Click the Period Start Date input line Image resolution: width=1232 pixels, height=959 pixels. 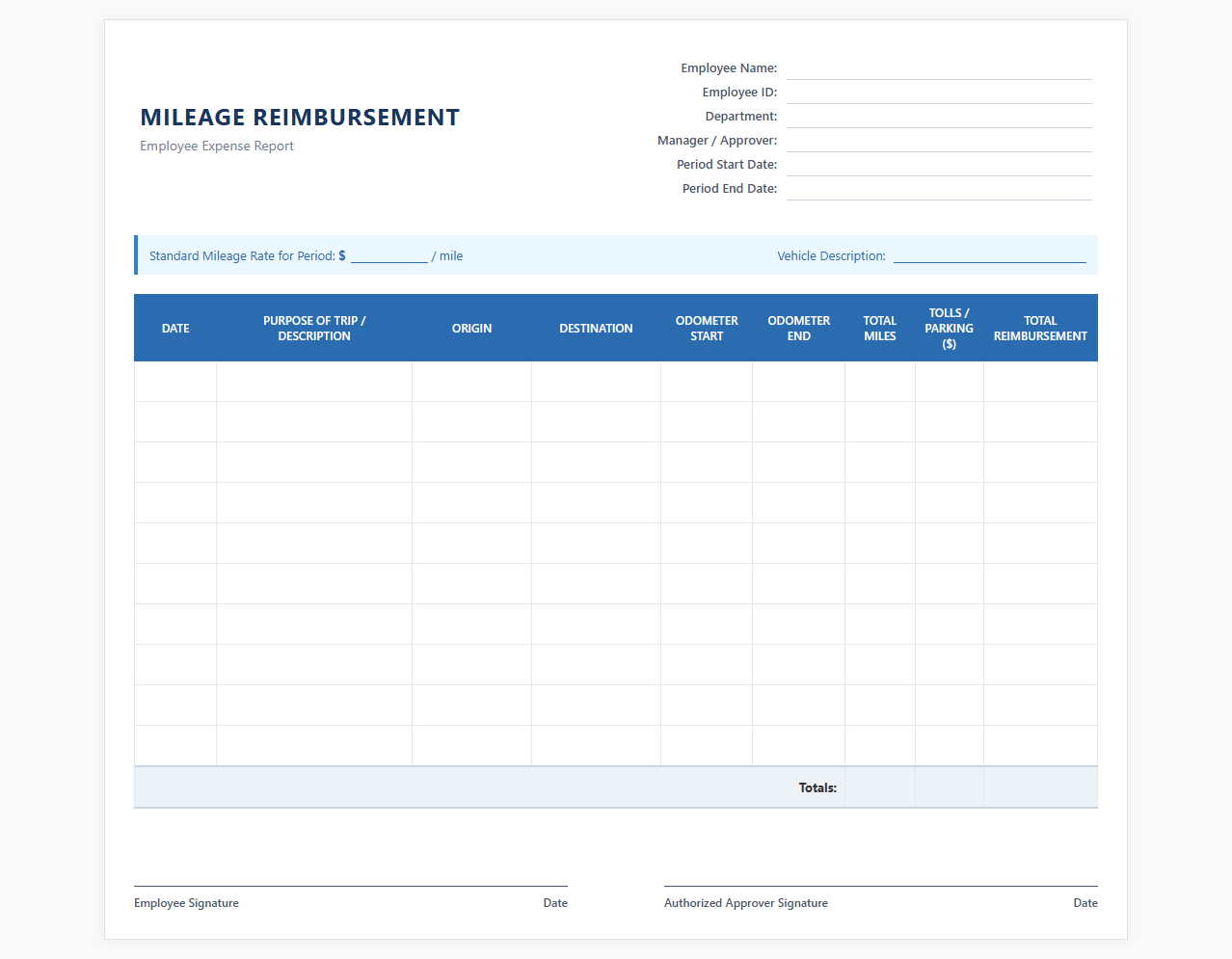tap(939, 165)
